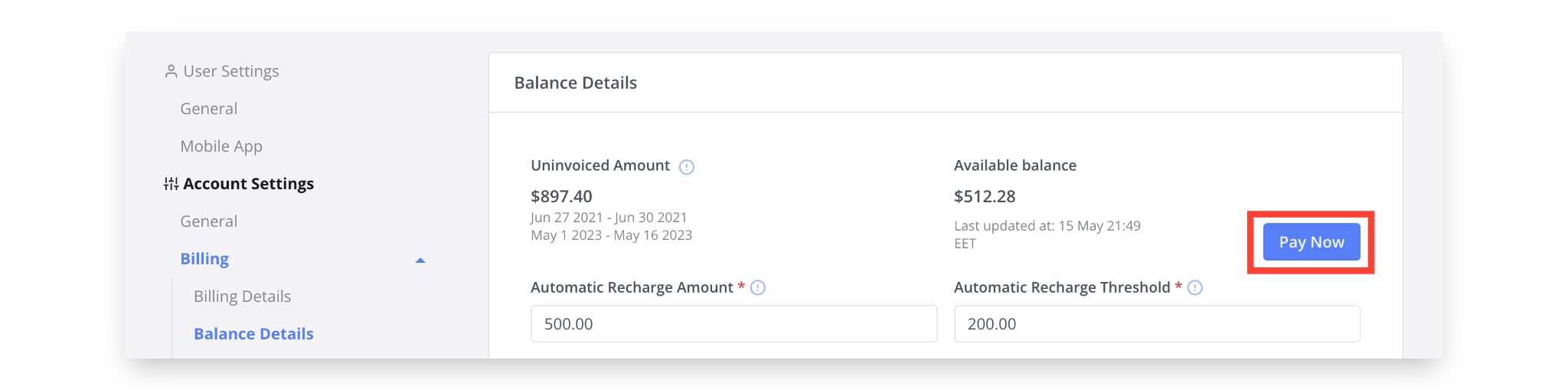Image resolution: width=1568 pixels, height=390 pixels.
Task: Click the info icon next to Automatic Recharge Amount
Action: tap(758, 288)
